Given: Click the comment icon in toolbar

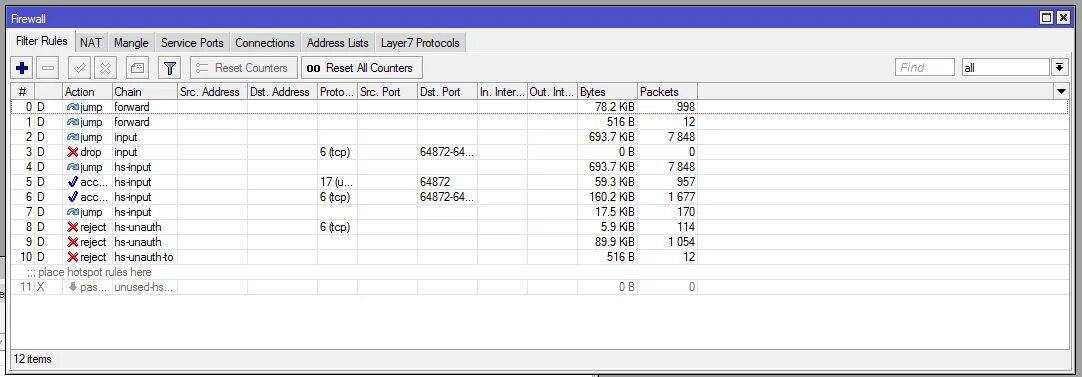Looking at the screenshot, I should point(137,68).
